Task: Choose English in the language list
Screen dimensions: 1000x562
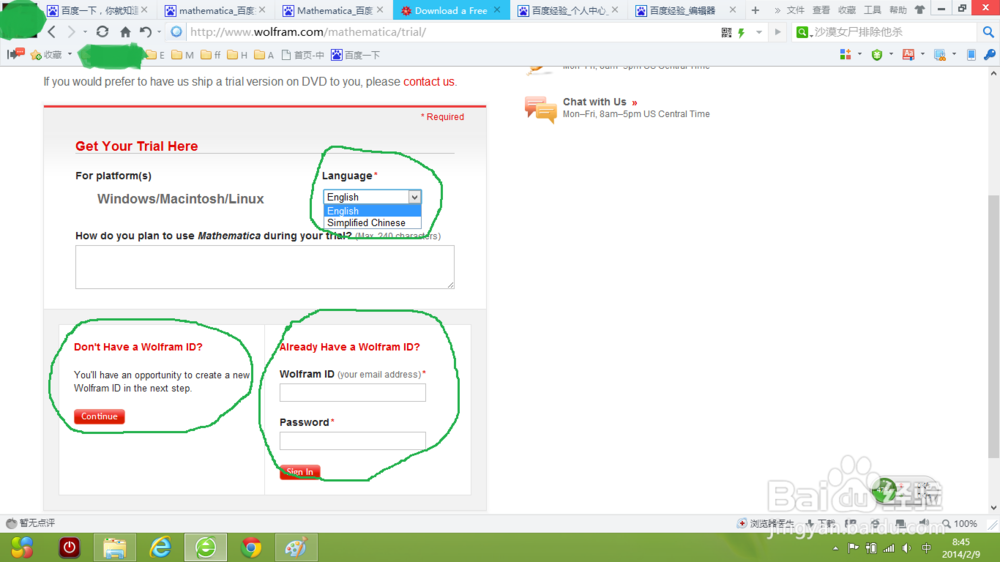Action: [x=372, y=211]
